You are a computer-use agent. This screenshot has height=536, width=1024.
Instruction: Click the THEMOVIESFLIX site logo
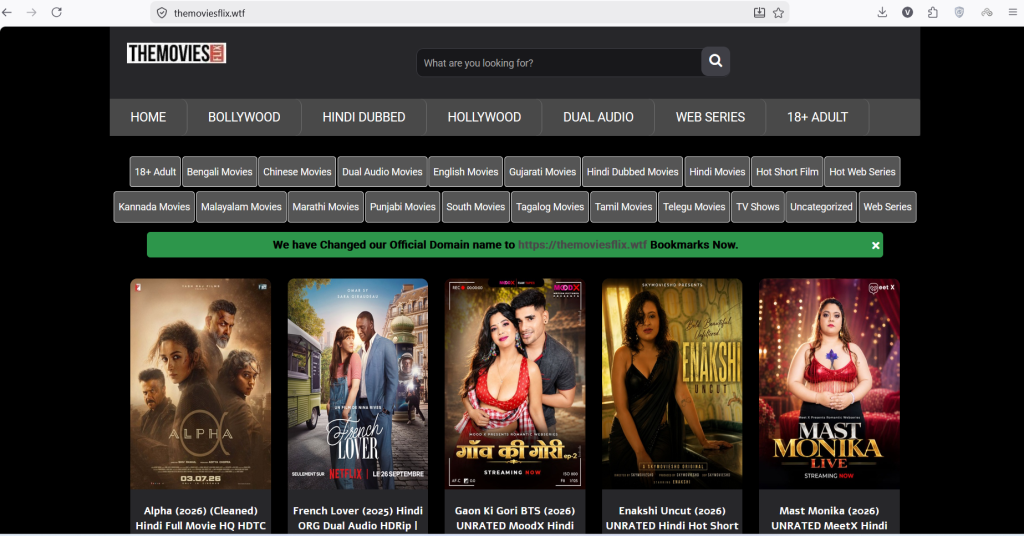[x=176, y=53]
